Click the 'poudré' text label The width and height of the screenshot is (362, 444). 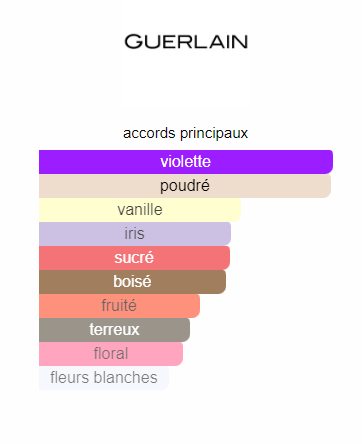(x=185, y=186)
